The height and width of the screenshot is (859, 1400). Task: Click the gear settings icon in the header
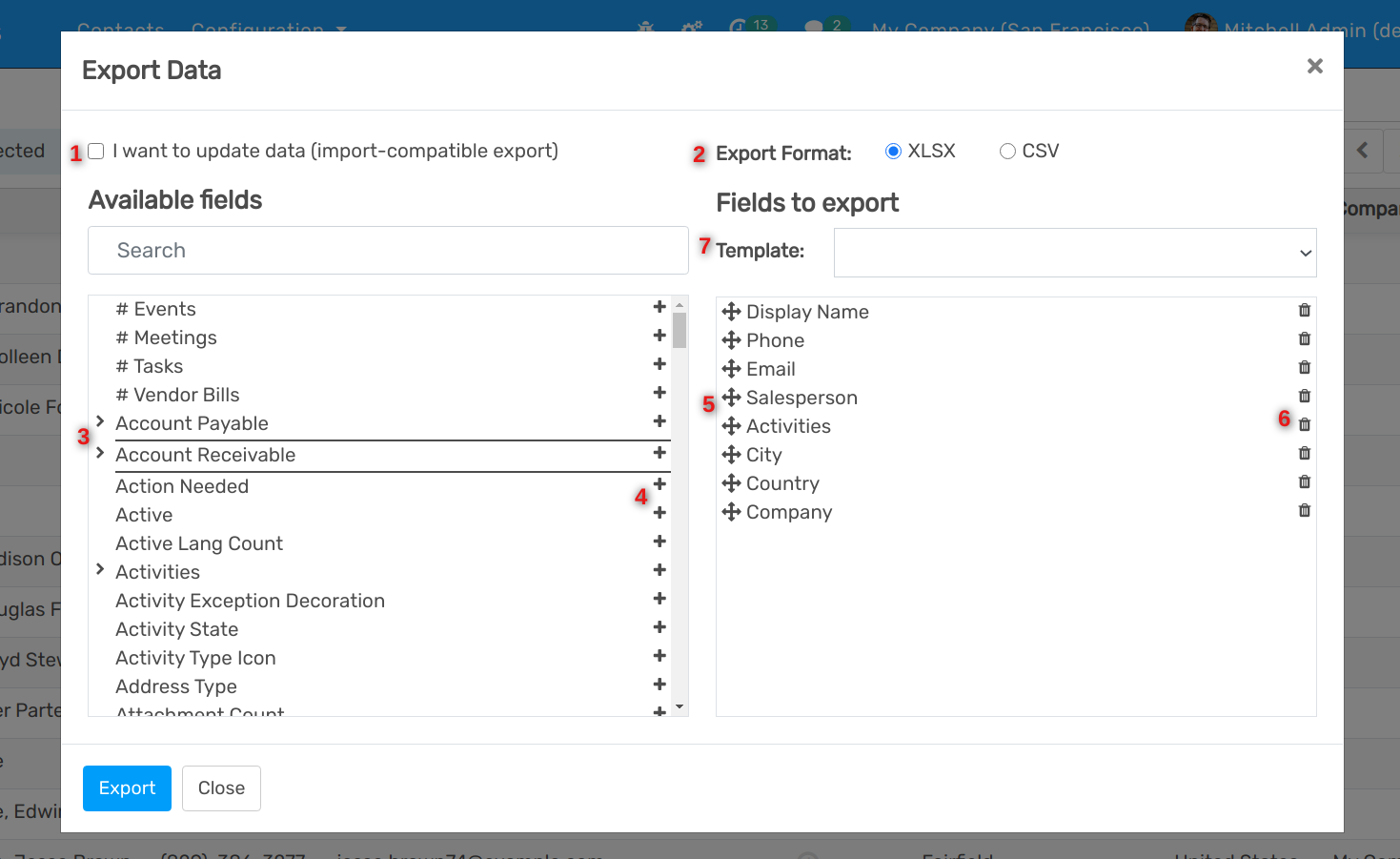coord(691,27)
